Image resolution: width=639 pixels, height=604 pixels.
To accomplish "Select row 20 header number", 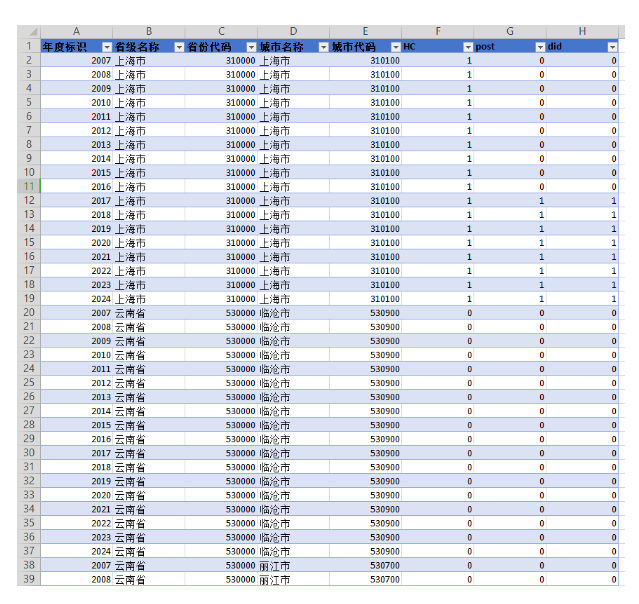I will click(x=29, y=313).
